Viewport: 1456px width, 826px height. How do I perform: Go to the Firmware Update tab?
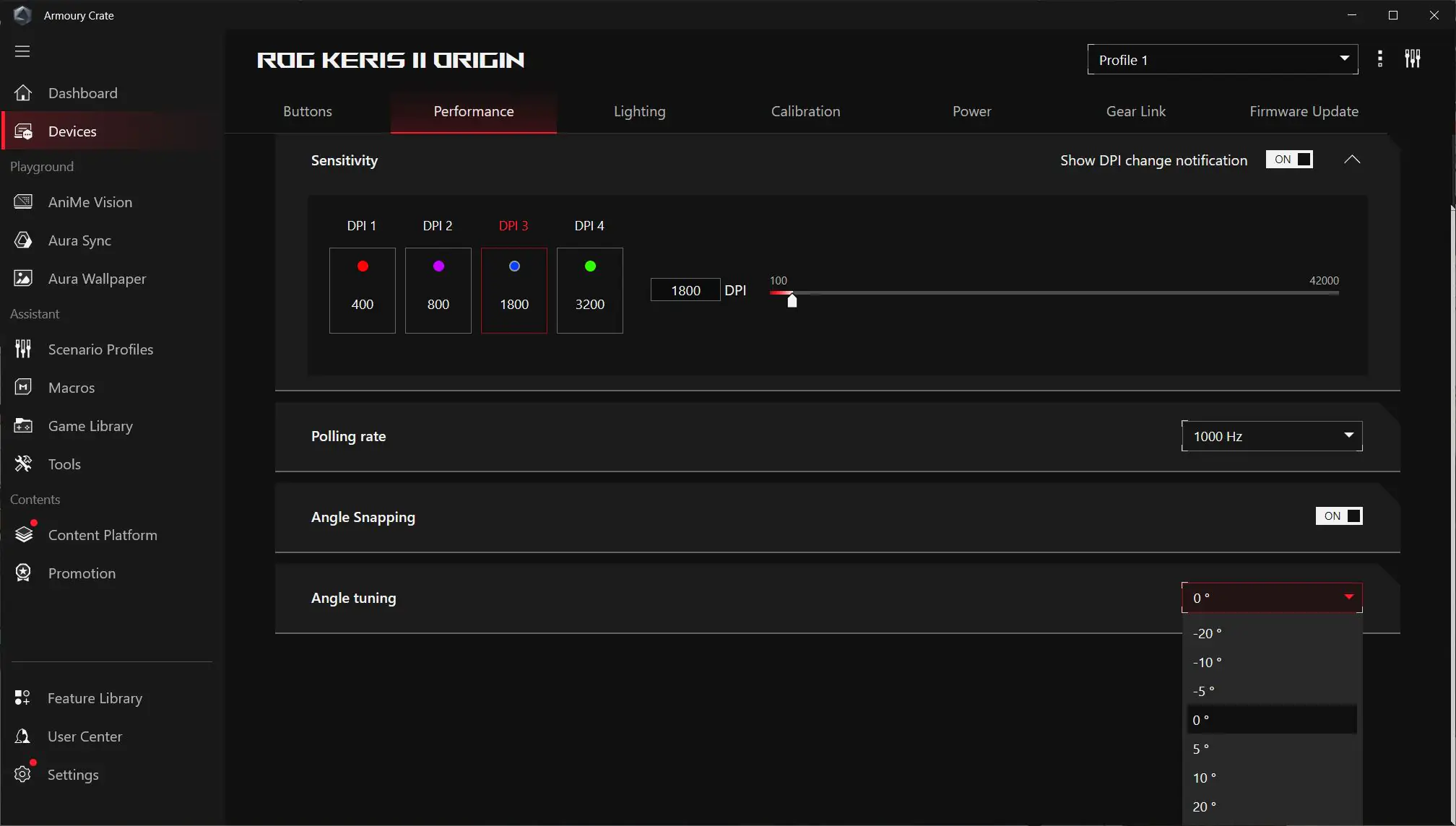point(1304,111)
